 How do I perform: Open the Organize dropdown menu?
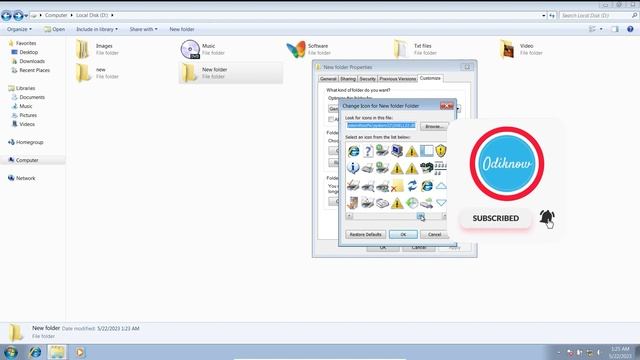(19, 29)
